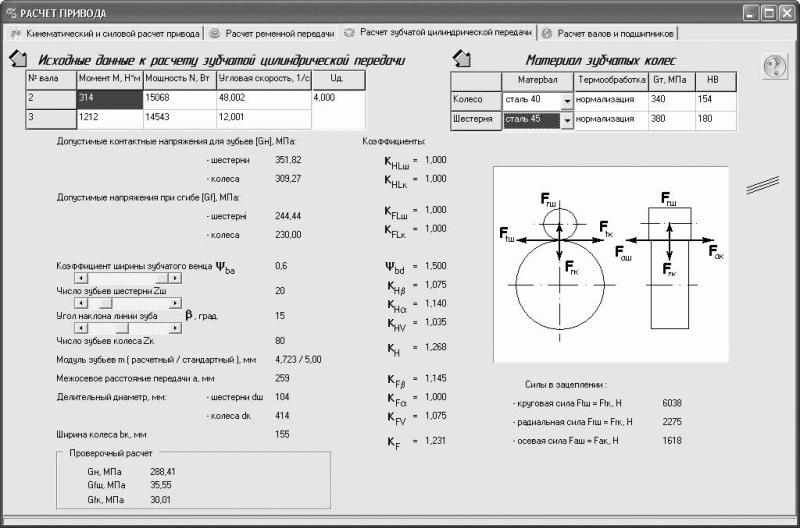Click angular velocity cell 48,002

click(x=264, y=100)
